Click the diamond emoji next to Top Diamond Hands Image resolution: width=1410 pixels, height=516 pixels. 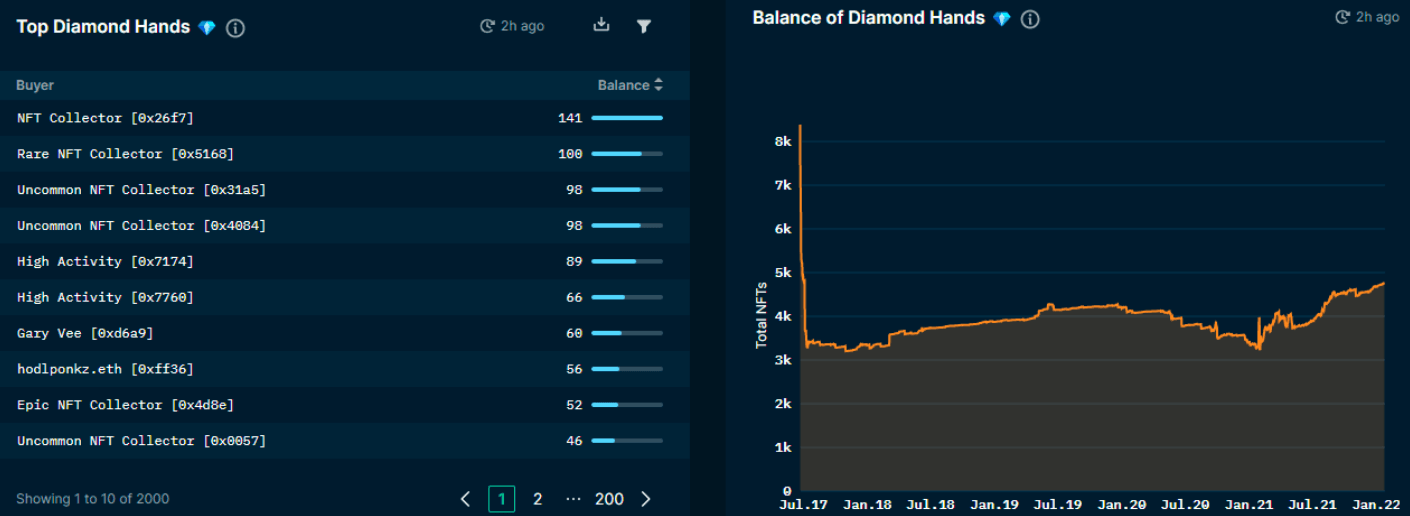(x=207, y=28)
